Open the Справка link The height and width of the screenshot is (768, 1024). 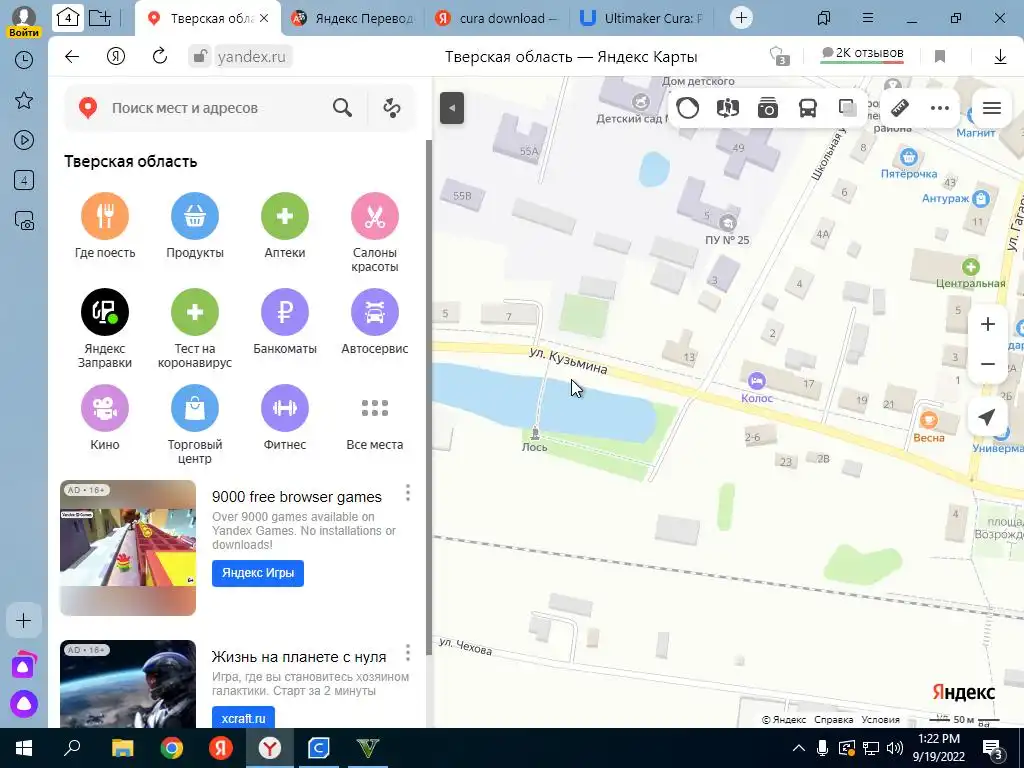tap(833, 720)
